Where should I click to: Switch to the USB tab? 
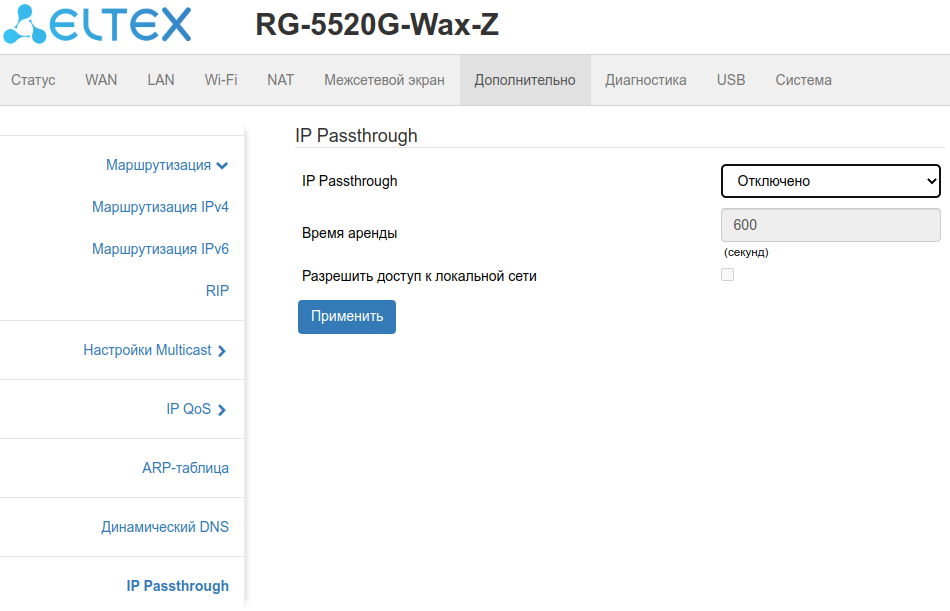(731, 80)
